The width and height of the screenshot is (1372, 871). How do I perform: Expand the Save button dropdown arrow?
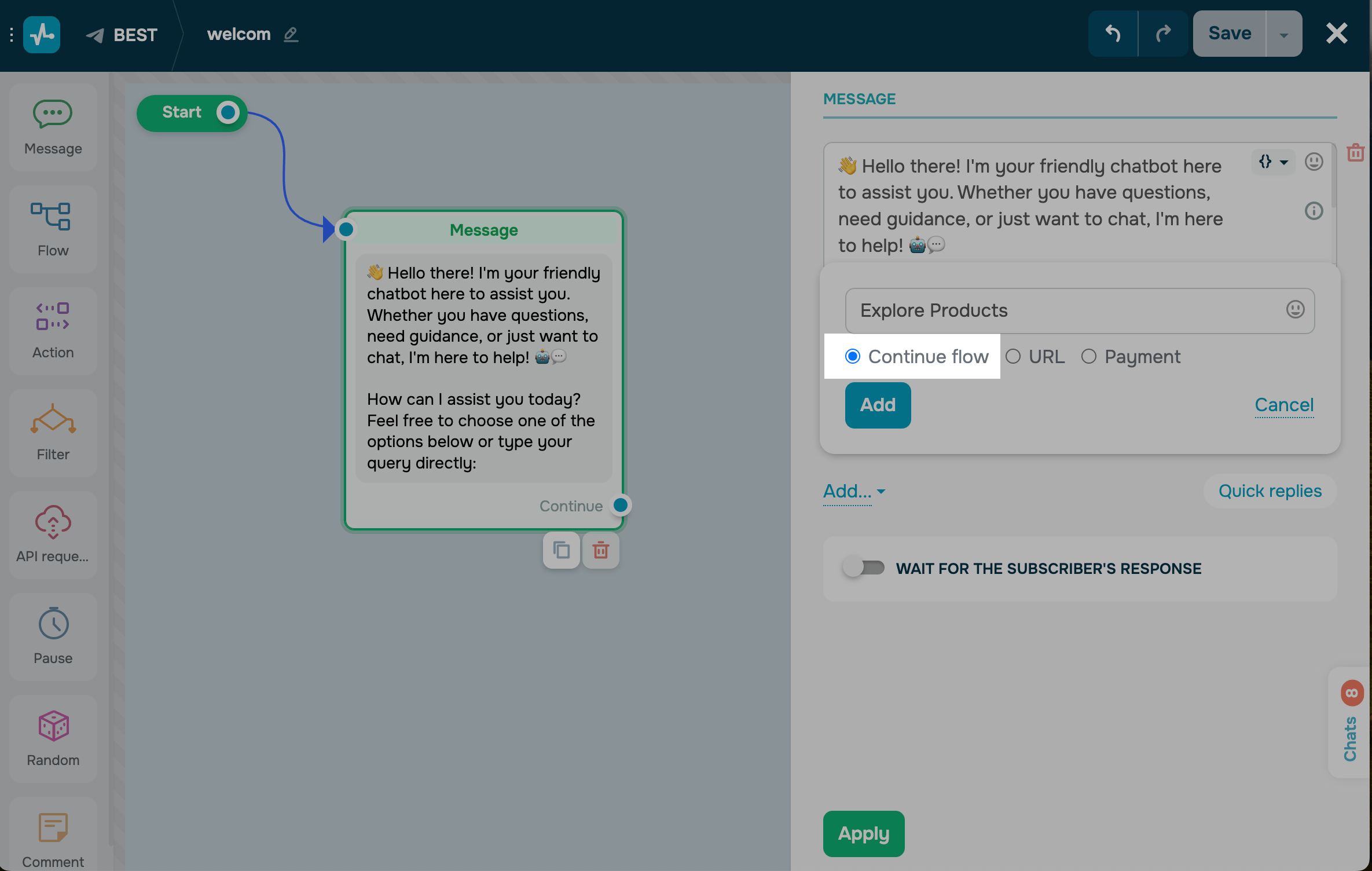pyautogui.click(x=1283, y=35)
